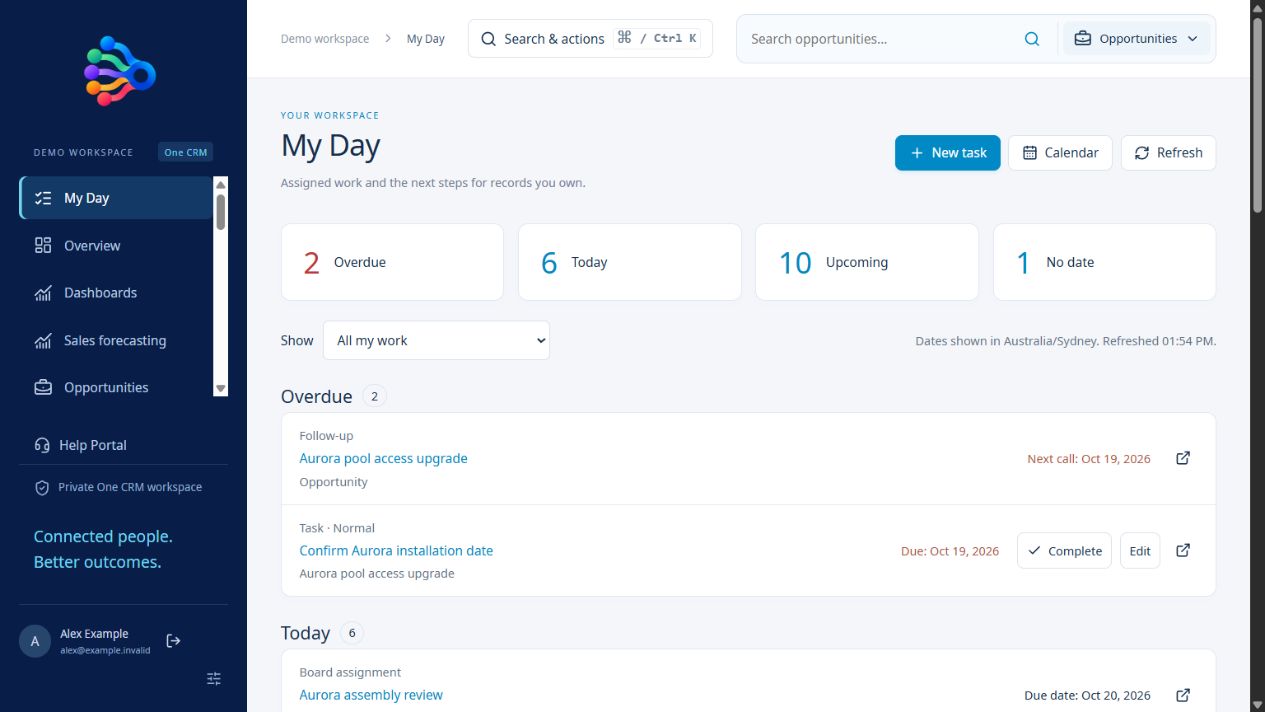Refresh the My Day list

(1168, 153)
